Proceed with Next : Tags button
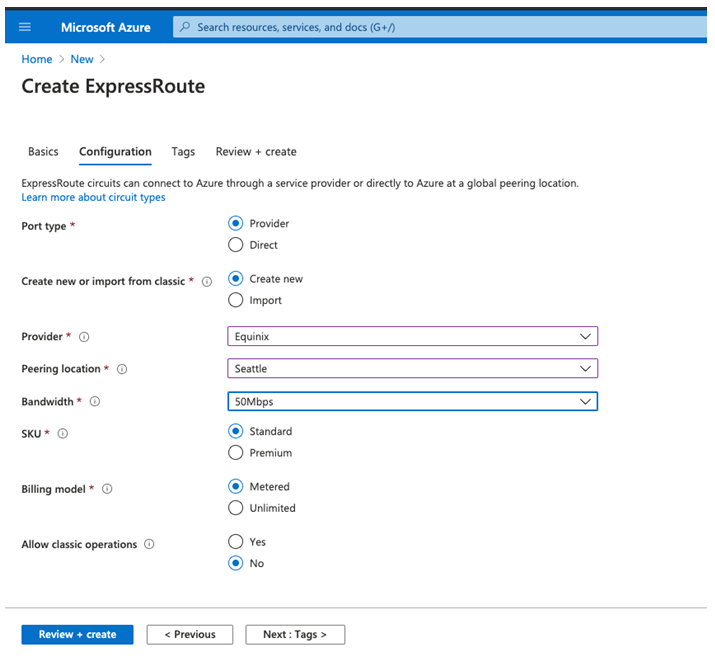Image resolution: width=715 pixels, height=661 pixels. point(295,635)
